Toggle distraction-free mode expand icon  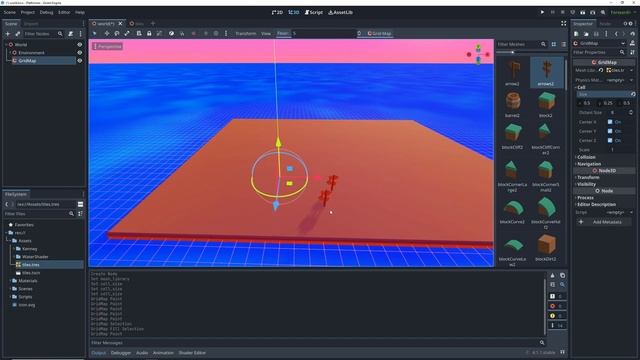(564, 24)
